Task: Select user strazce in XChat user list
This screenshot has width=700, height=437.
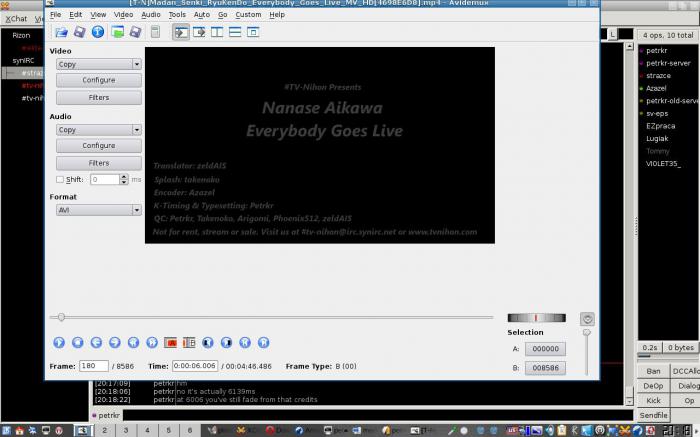Action: pyautogui.click(x=658, y=75)
